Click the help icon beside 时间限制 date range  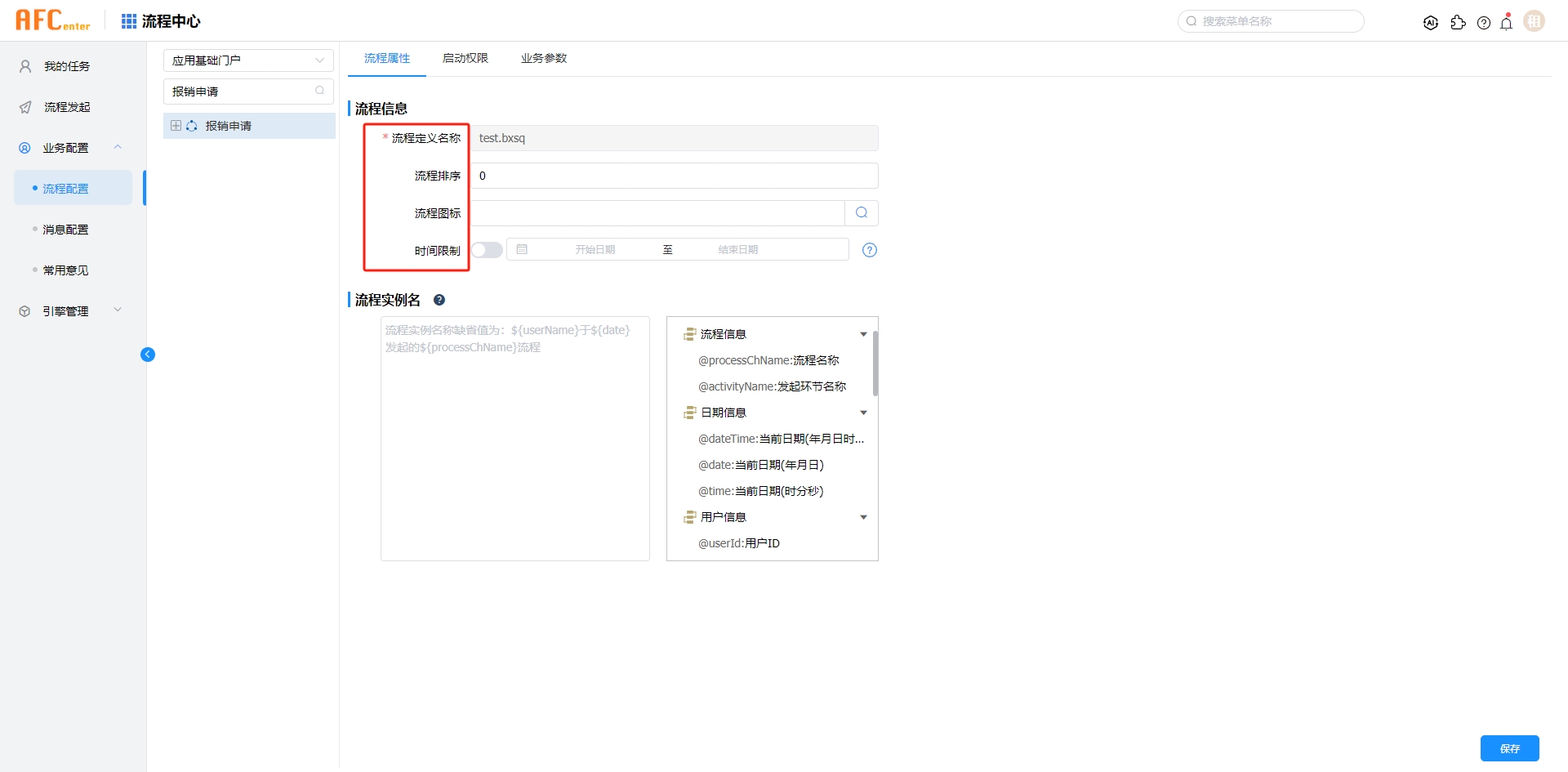click(x=870, y=250)
